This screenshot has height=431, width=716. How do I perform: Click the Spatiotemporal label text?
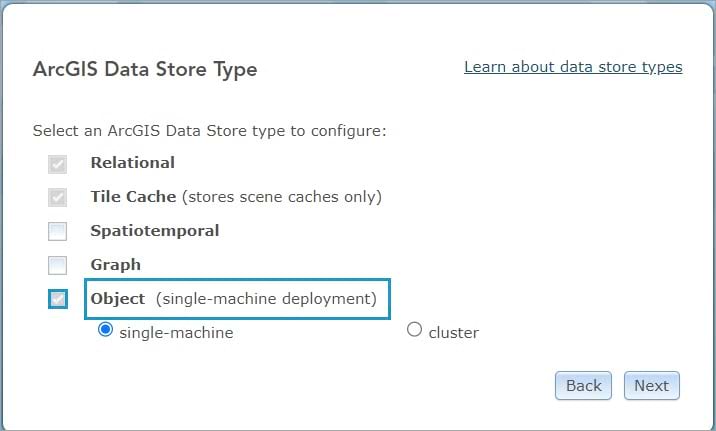coord(155,231)
